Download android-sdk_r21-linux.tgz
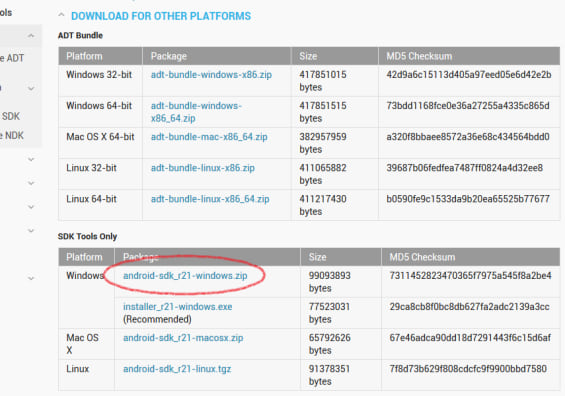The height and width of the screenshot is (396, 565). pyautogui.click(x=177, y=369)
